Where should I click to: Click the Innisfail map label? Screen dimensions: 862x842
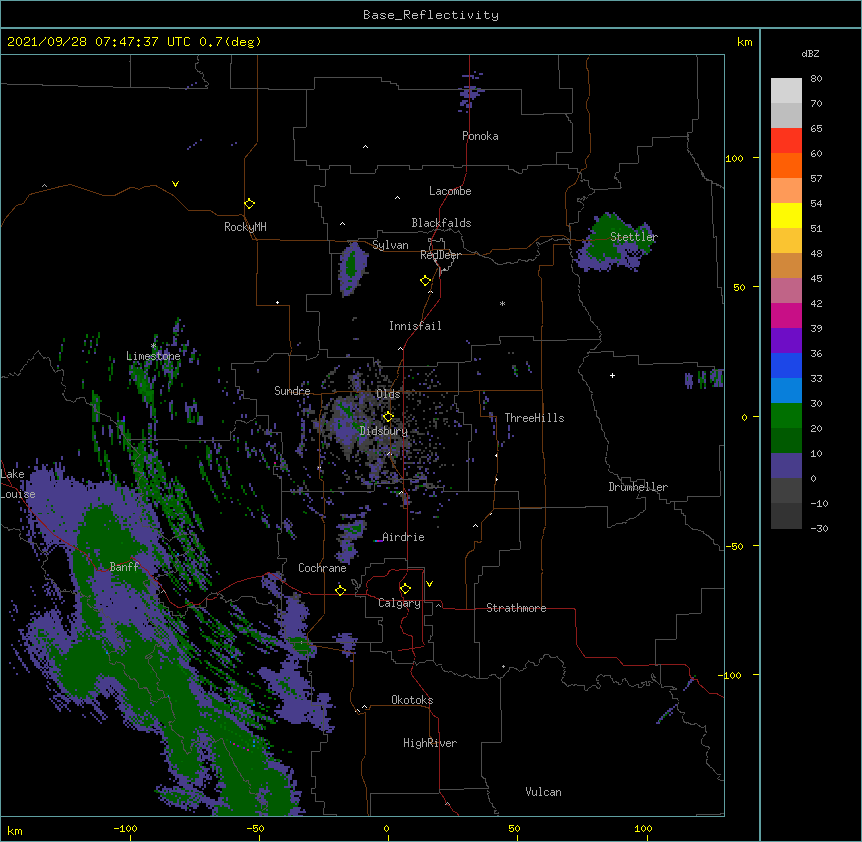click(x=415, y=326)
